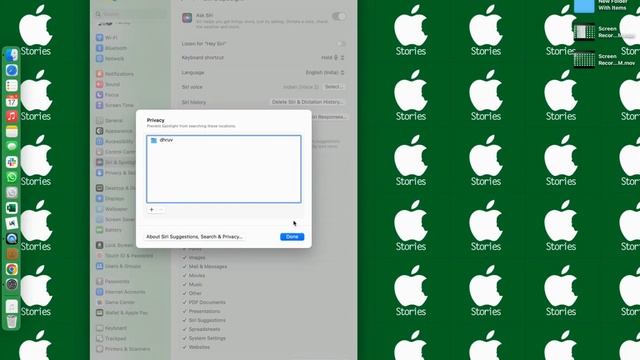Uncheck Websites in Spotlight results
The width and height of the screenshot is (640, 360).
point(184,347)
